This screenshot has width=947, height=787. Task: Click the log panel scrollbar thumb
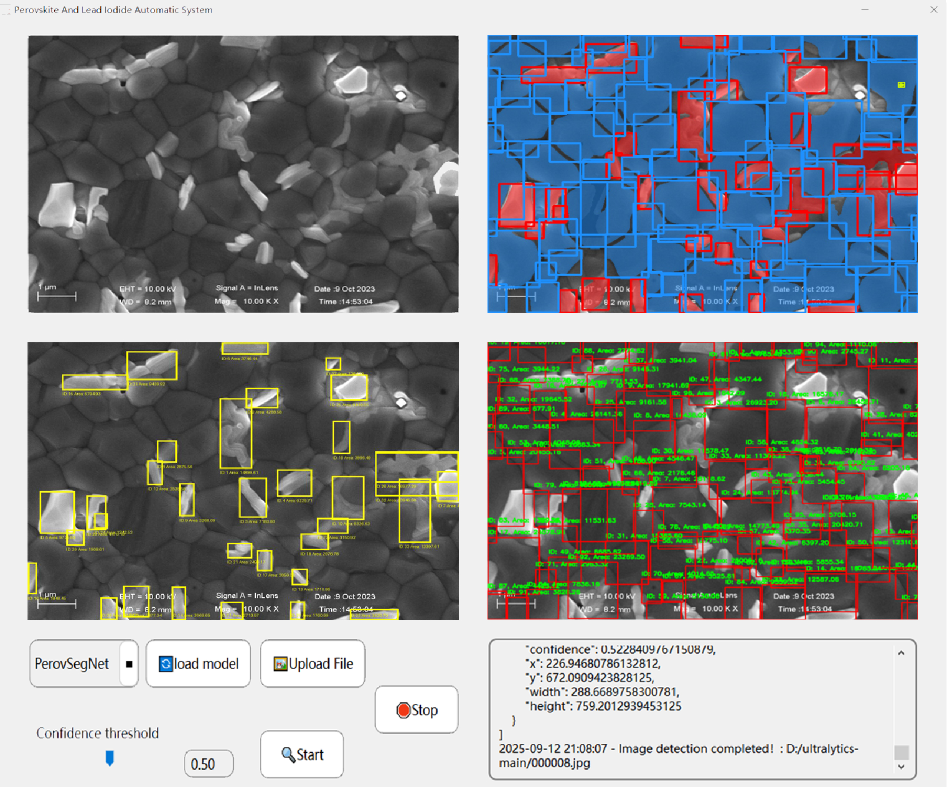click(x=901, y=752)
